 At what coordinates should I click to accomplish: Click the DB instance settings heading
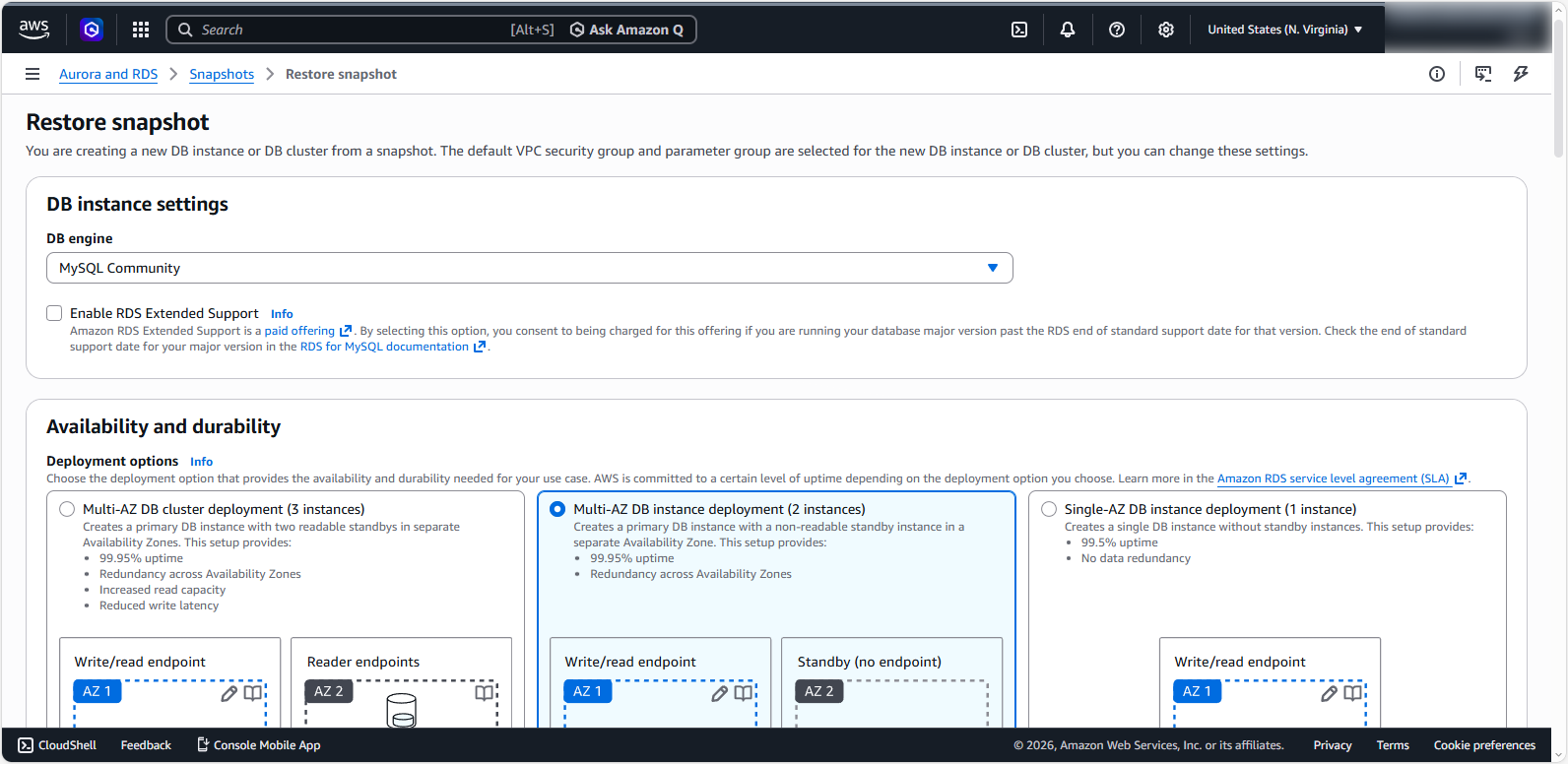[137, 204]
